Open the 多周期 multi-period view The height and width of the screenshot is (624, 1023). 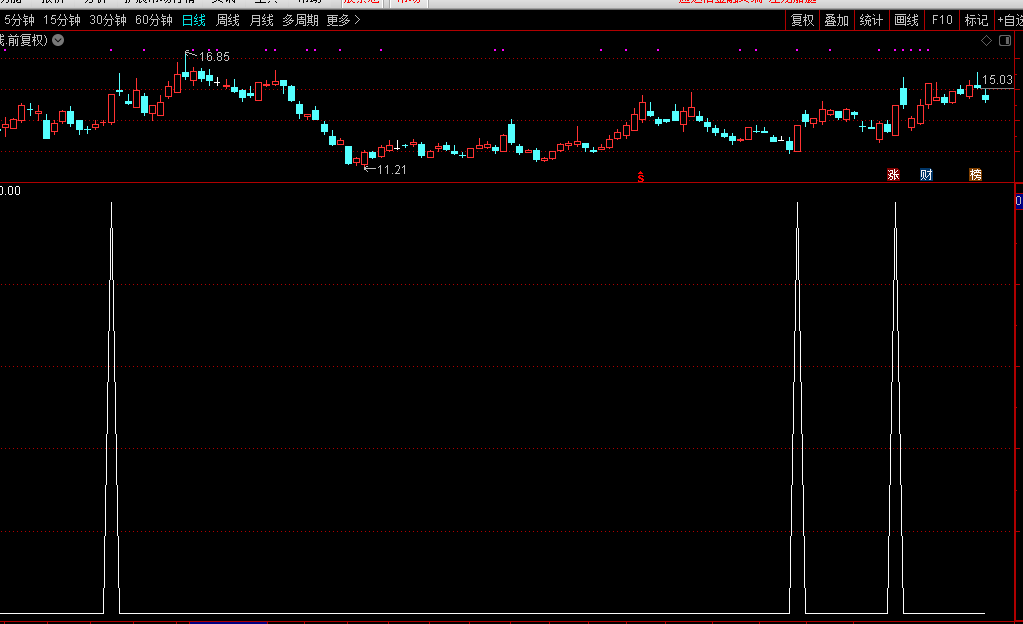[300, 20]
